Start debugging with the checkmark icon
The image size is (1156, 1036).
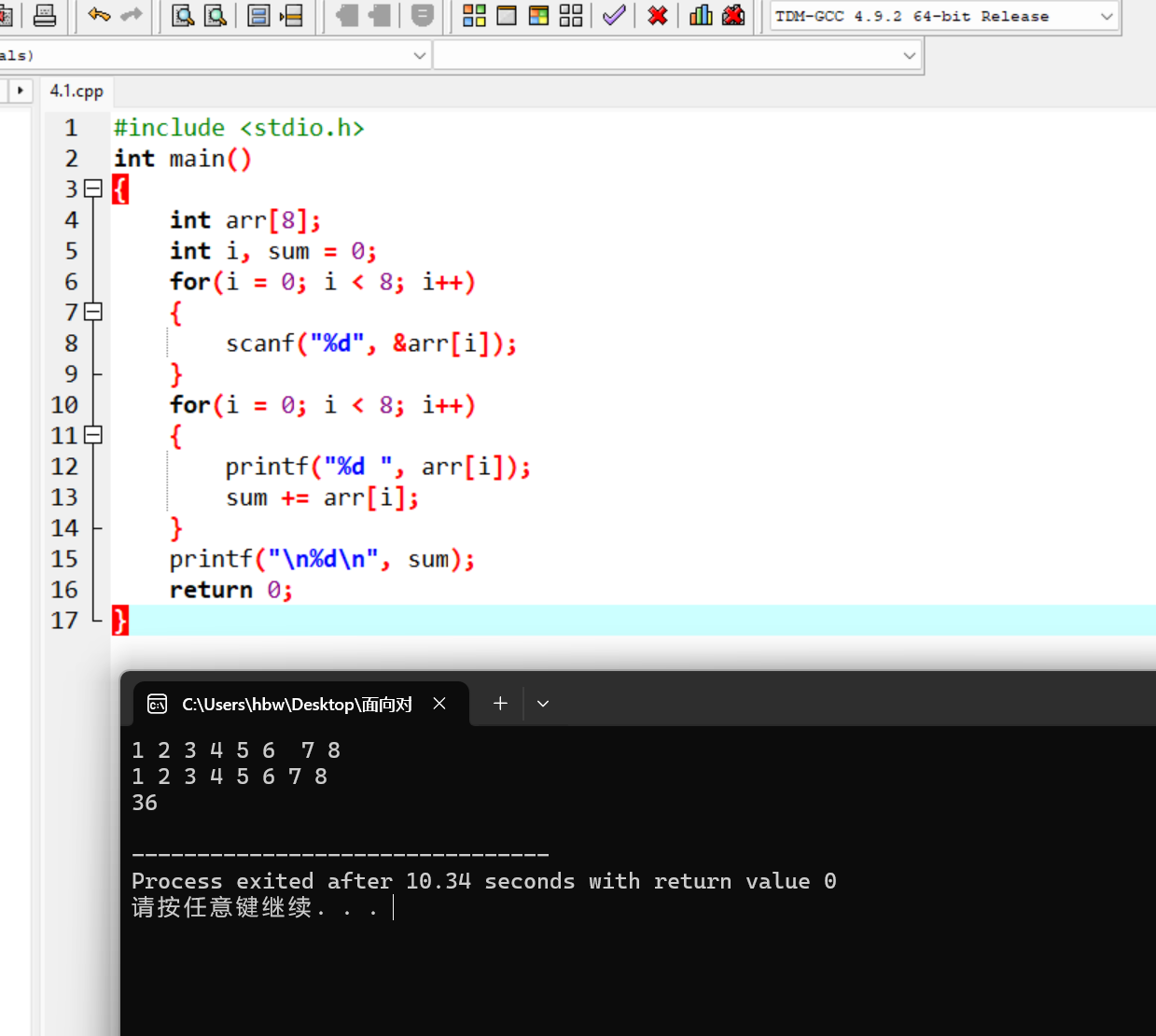[x=614, y=15]
